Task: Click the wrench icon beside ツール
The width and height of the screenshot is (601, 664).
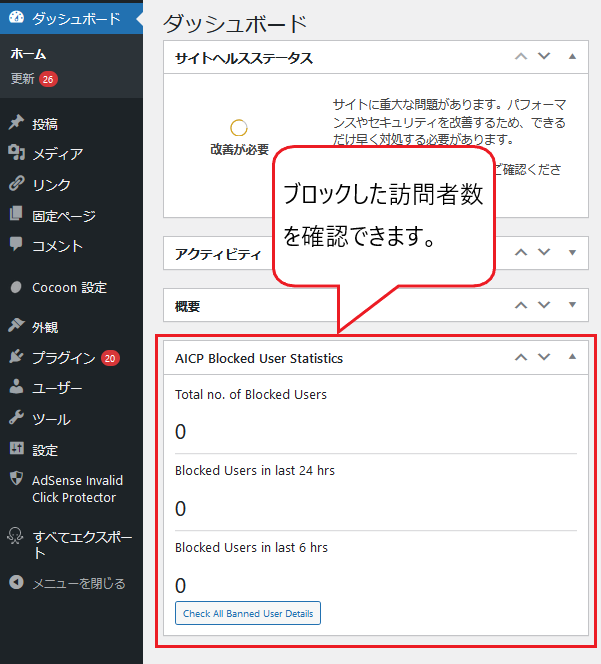Action: click(16, 419)
